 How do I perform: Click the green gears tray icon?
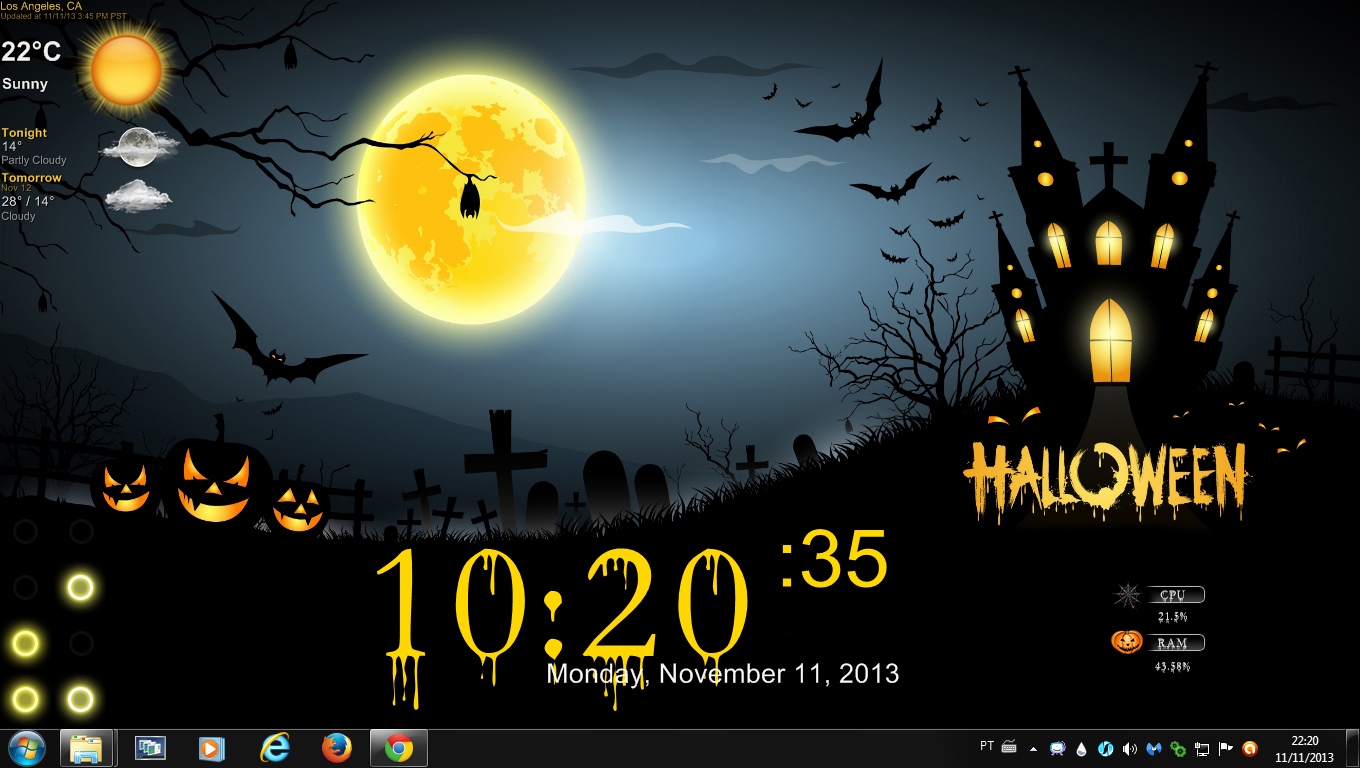pos(1178,749)
